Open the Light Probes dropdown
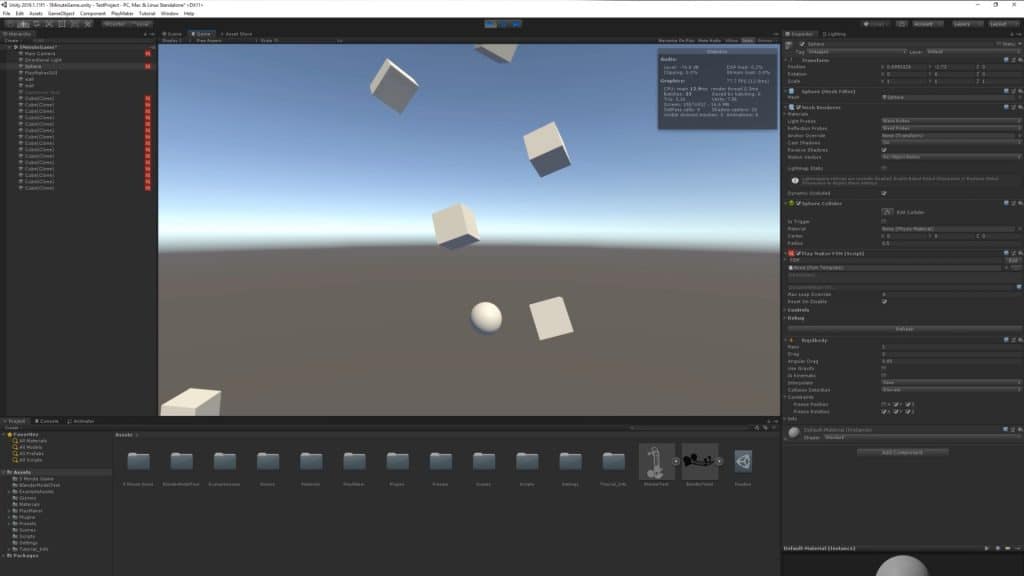Image resolution: width=1024 pixels, height=576 pixels. [950, 121]
